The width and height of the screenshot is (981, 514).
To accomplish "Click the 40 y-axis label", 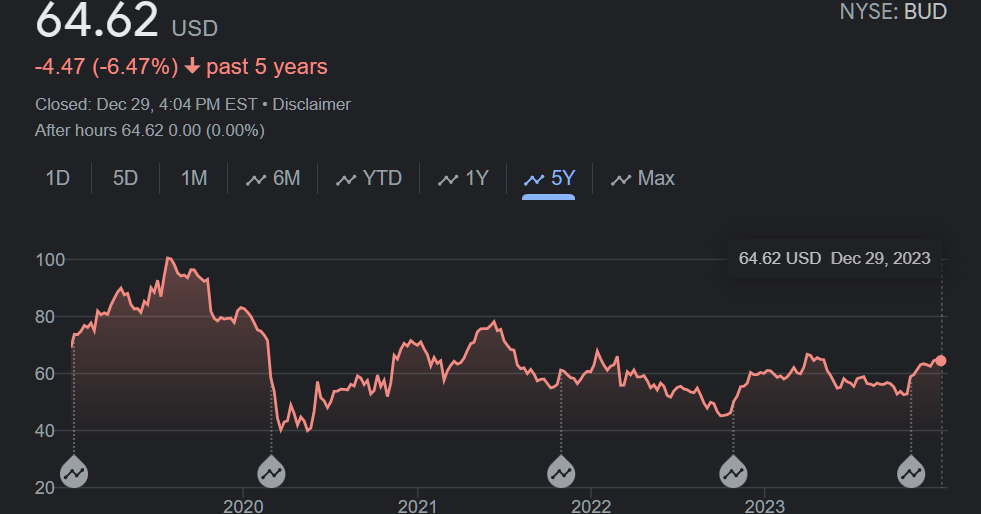I will 44,431.
